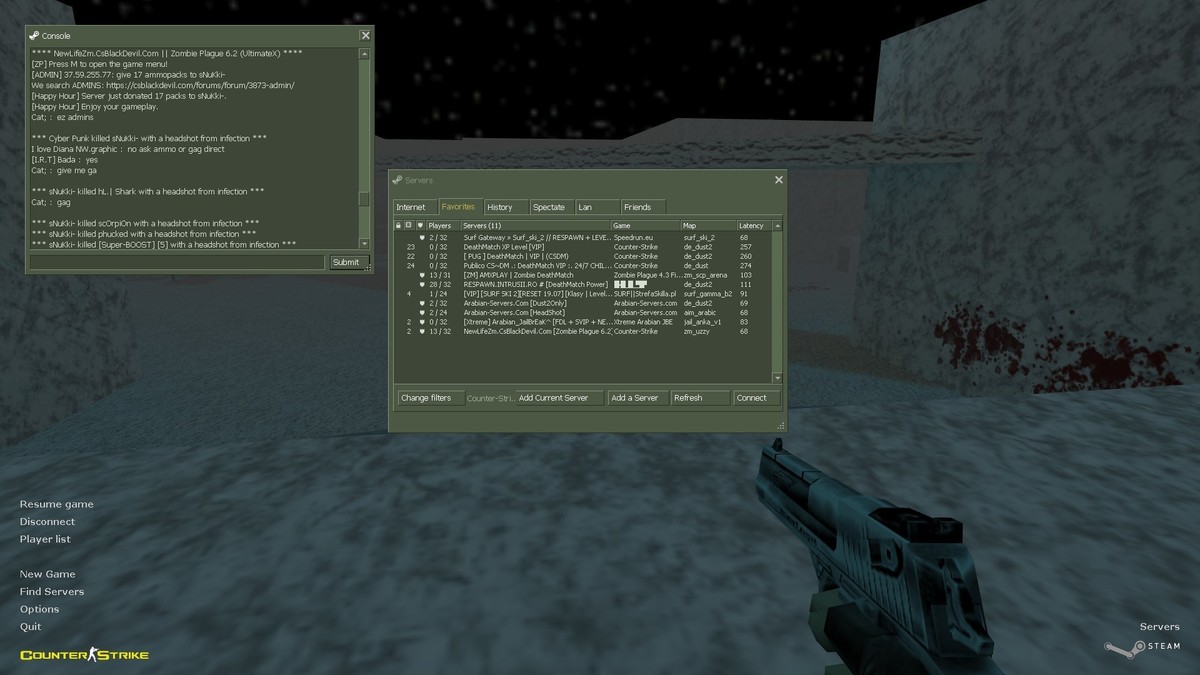Viewport: 1200px width, 675px height.
Task: Click the Steam logo in the lower right corner
Action: (x=1142, y=646)
